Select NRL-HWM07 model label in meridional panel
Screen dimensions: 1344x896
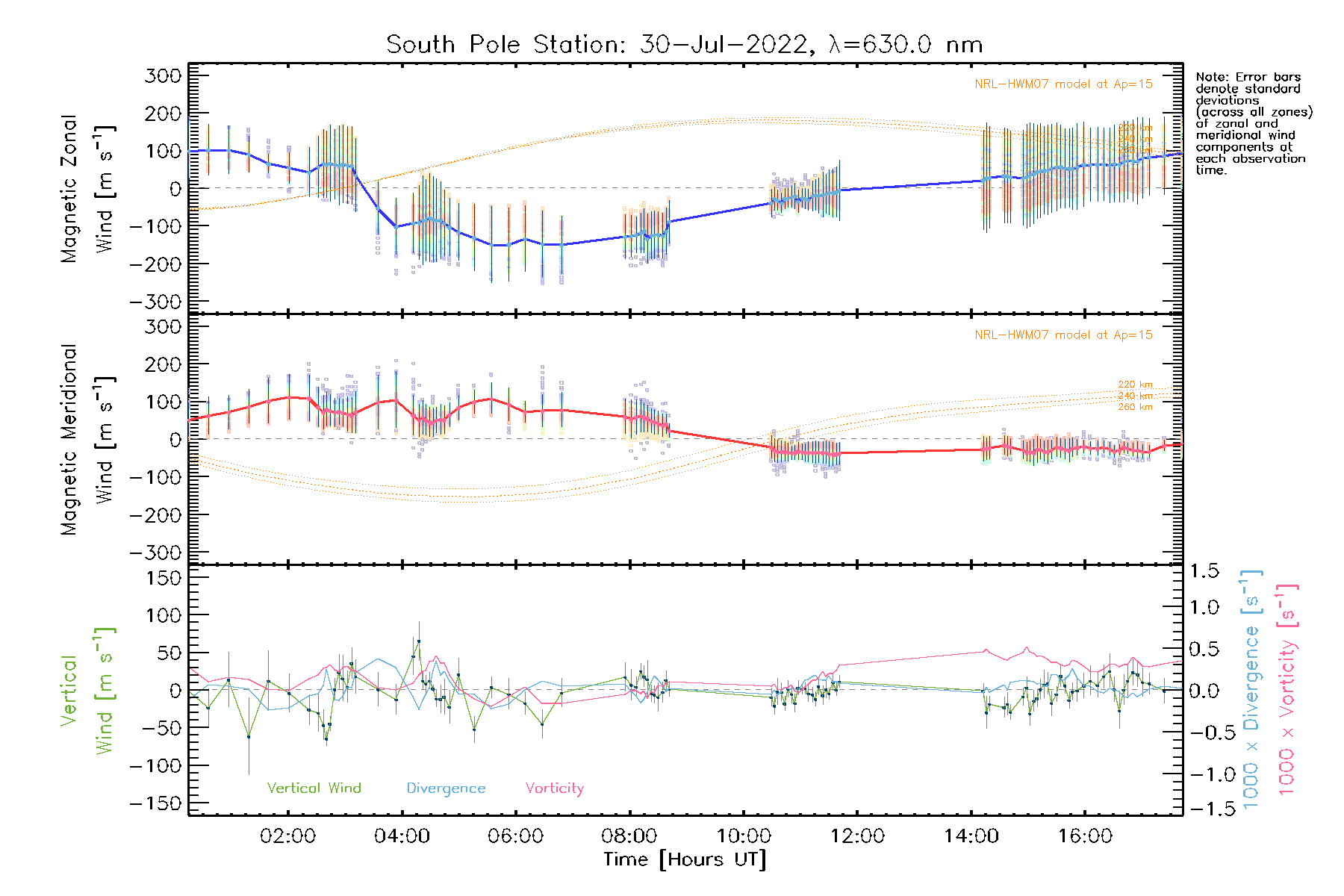point(1063,335)
